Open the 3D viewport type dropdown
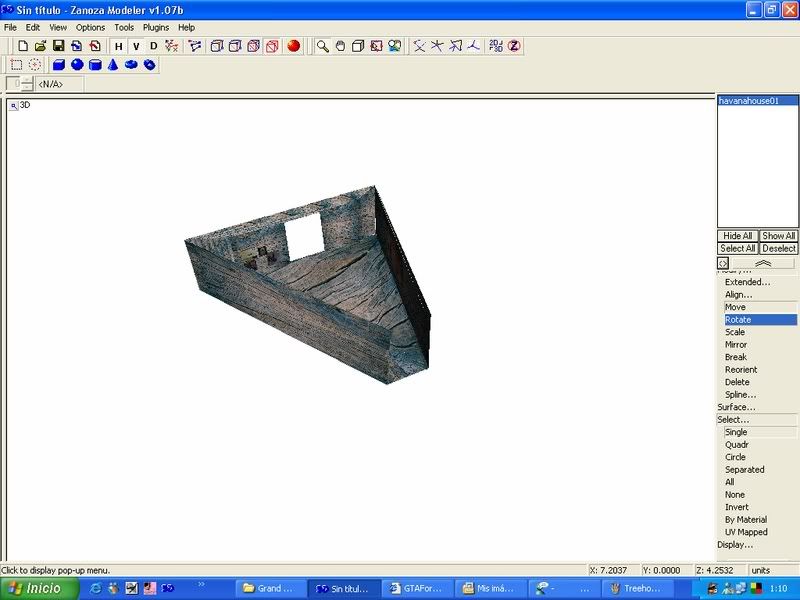 pos(14,104)
